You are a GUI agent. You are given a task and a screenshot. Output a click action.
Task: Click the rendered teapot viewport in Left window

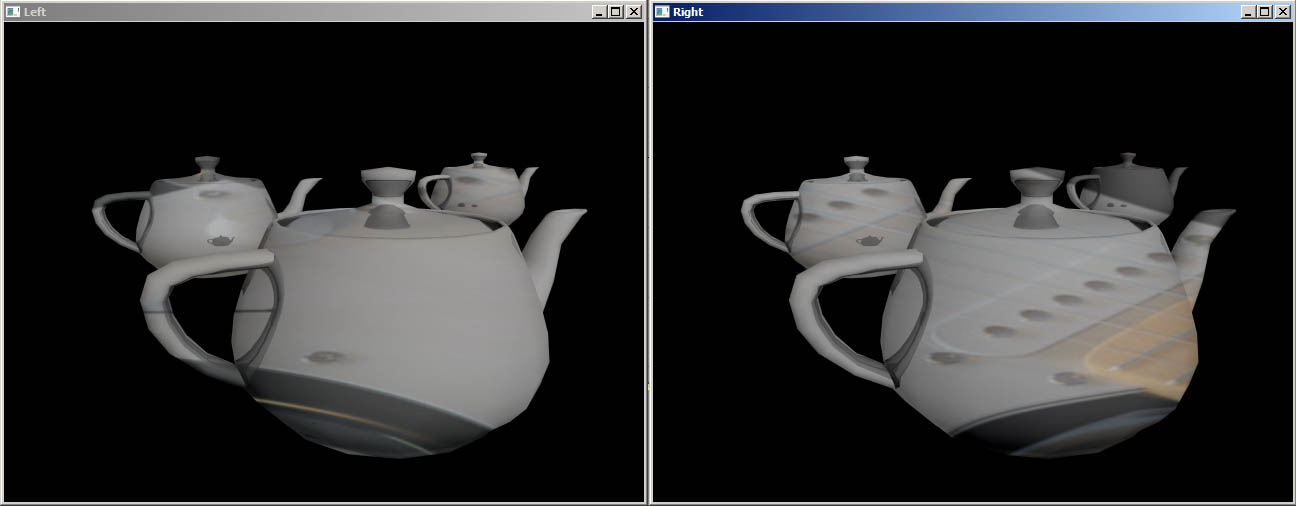324,262
